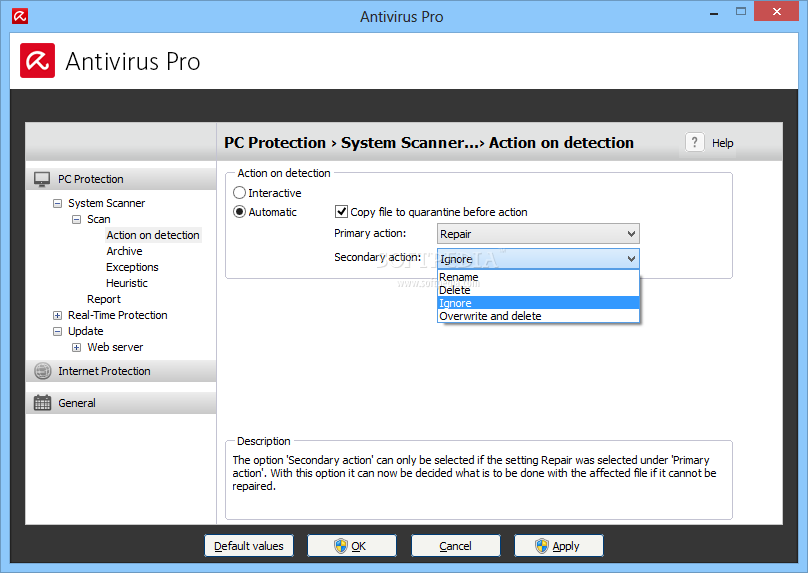The image size is (808, 573).
Task: Click the Avira logo in the title bar
Action: tap(20, 16)
